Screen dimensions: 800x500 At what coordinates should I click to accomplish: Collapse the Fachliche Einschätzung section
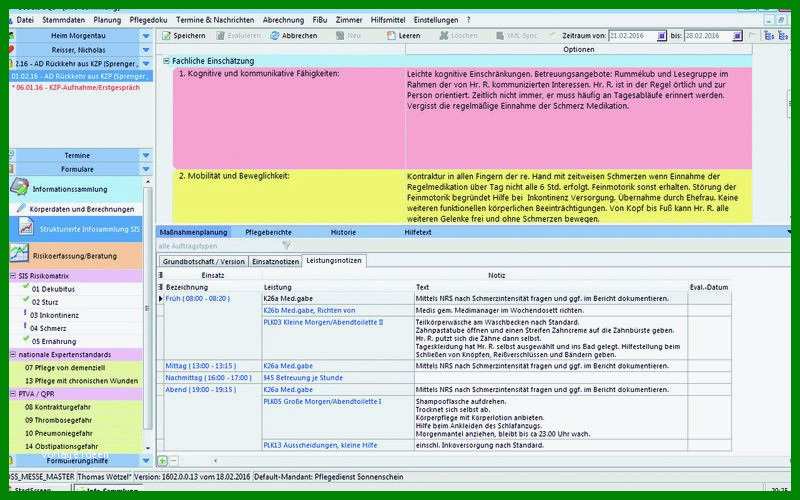coord(166,61)
